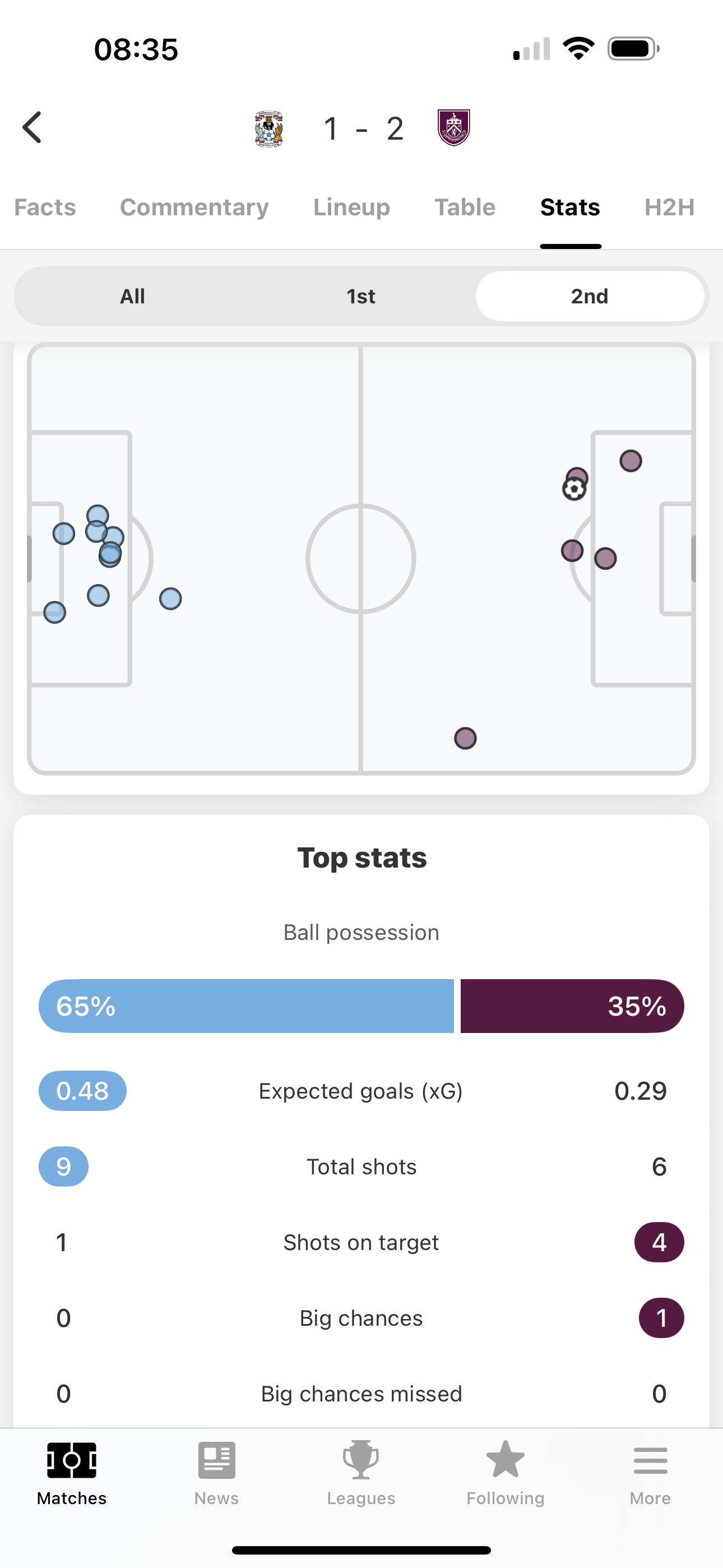Switch stats period to 1st half

tap(361, 297)
